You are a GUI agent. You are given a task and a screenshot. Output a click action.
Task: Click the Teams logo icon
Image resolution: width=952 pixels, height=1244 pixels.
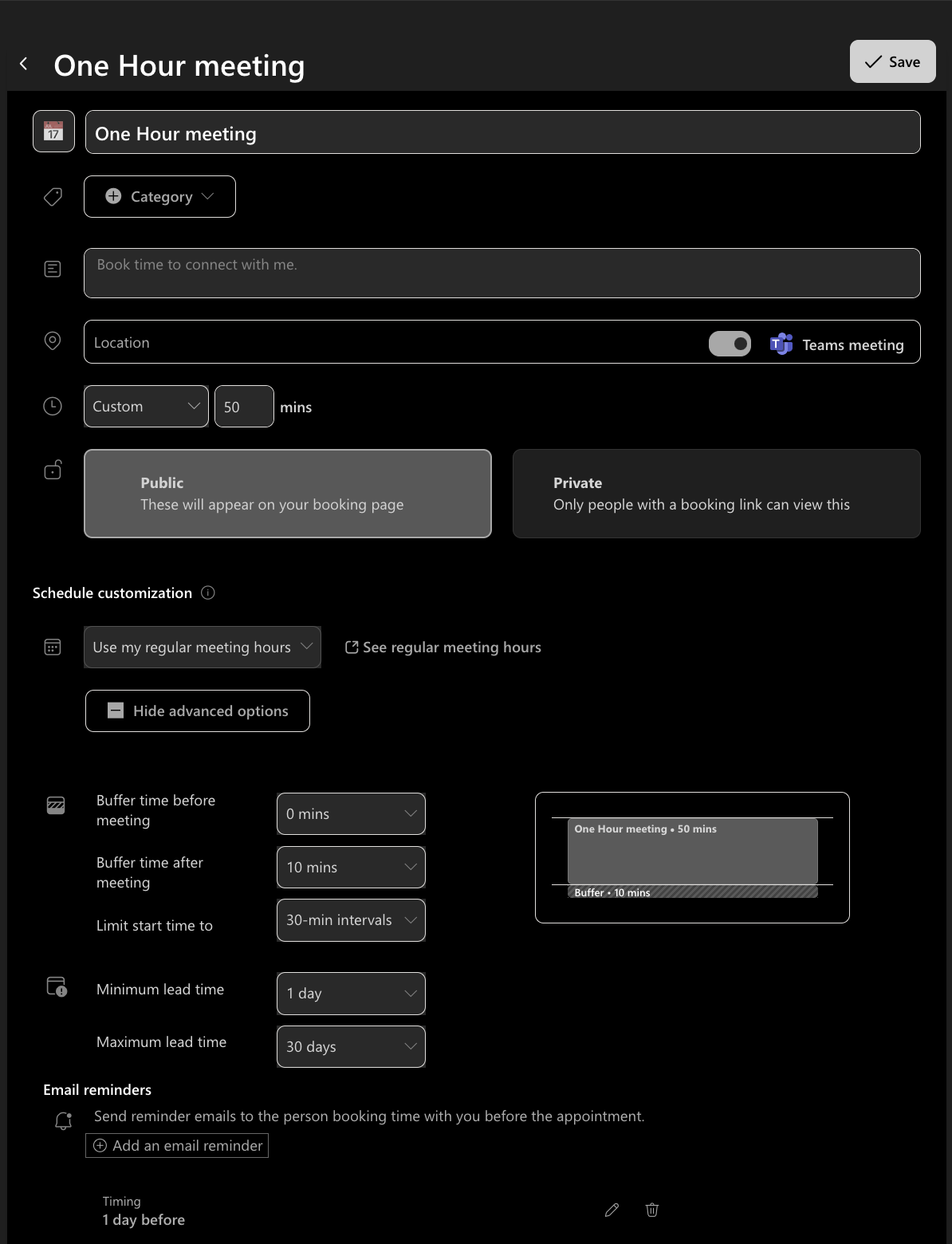point(781,344)
